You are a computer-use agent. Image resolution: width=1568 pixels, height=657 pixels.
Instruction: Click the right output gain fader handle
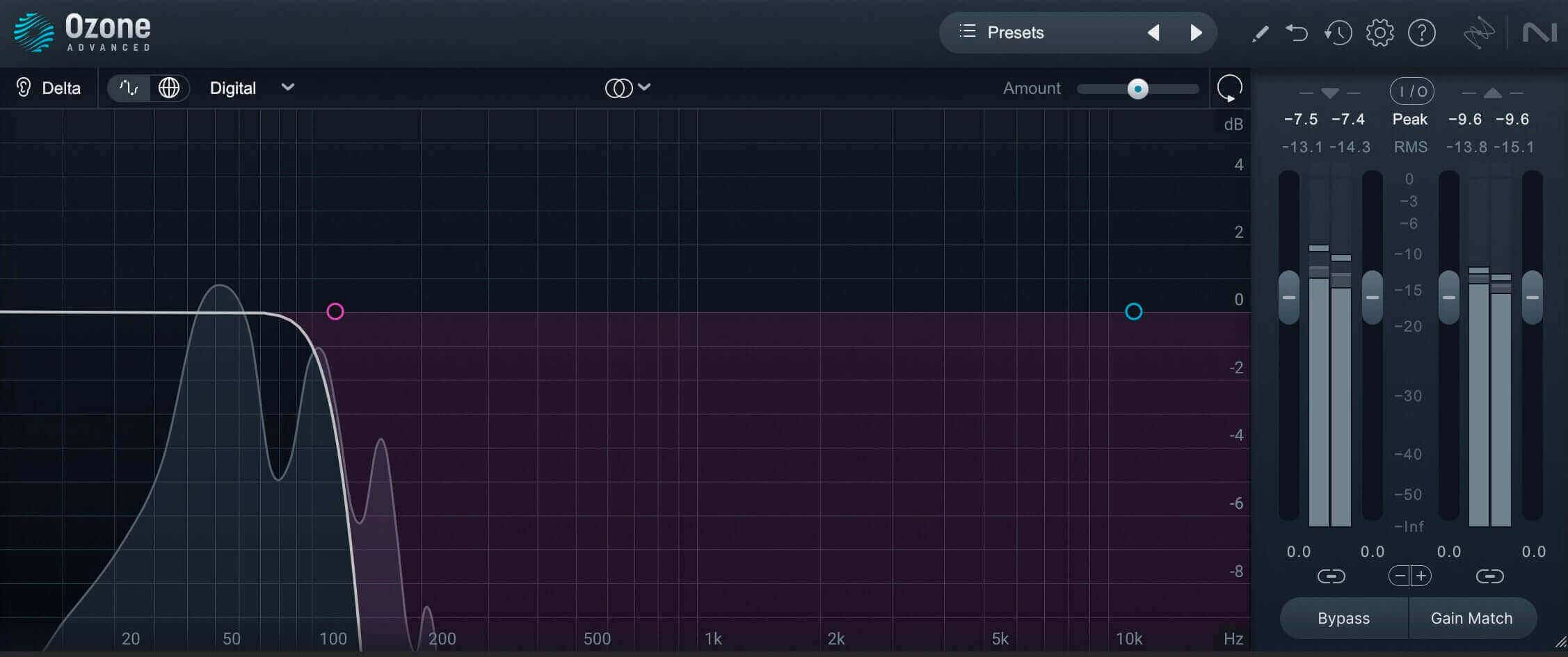point(1533,298)
